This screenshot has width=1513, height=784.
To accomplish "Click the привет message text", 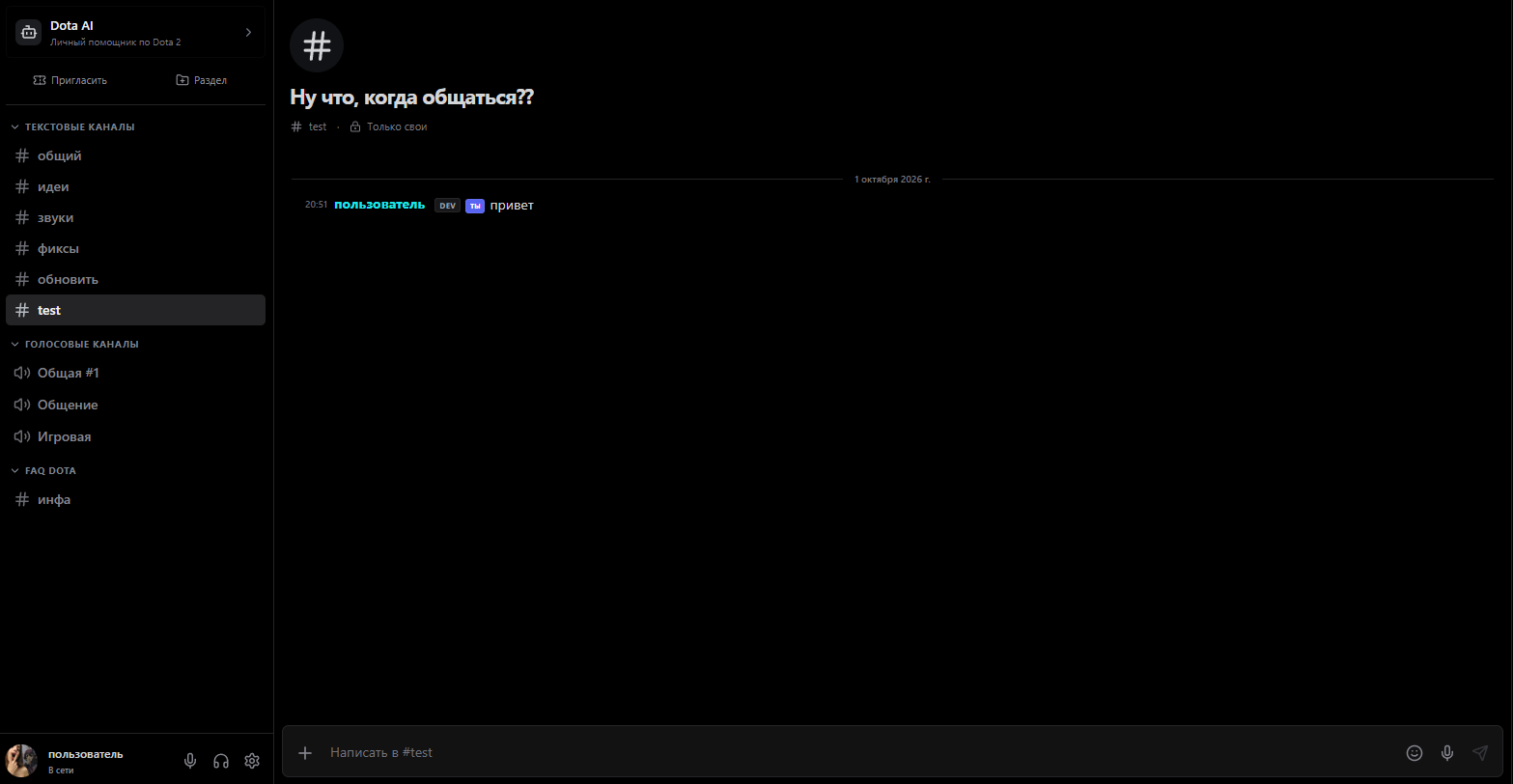I will [x=512, y=206].
